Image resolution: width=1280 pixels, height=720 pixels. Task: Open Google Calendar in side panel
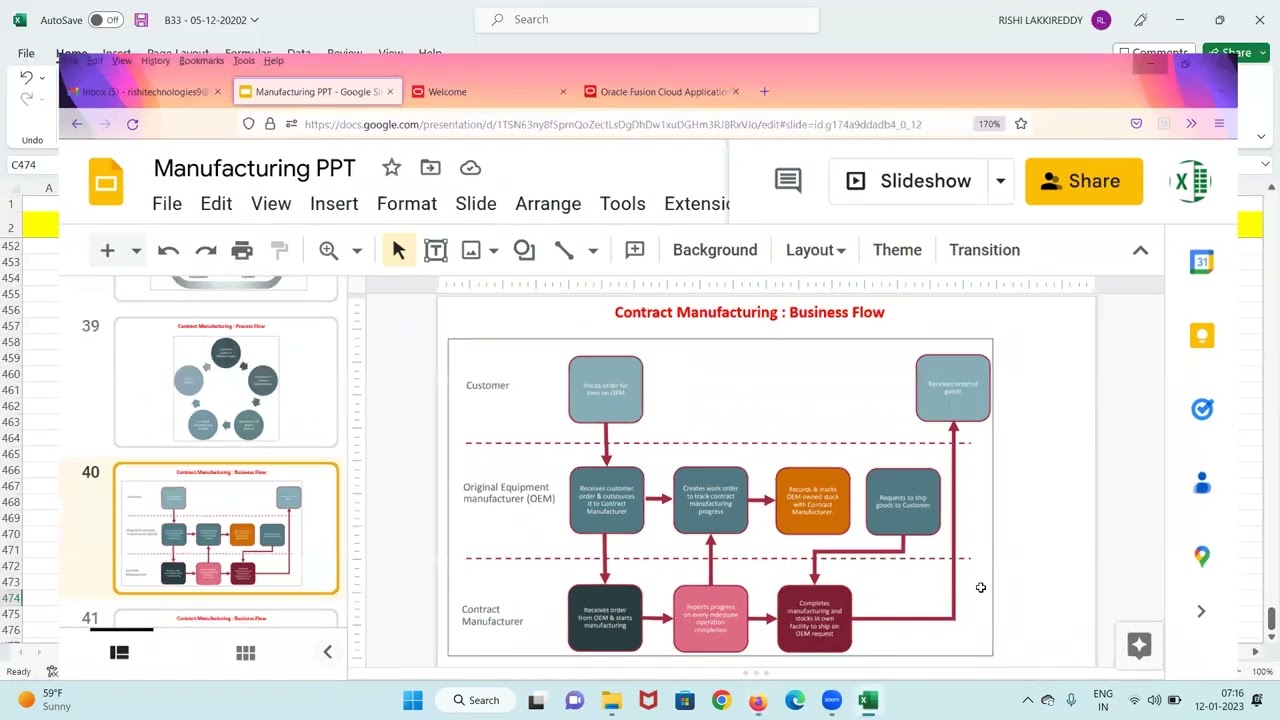[x=1202, y=262]
